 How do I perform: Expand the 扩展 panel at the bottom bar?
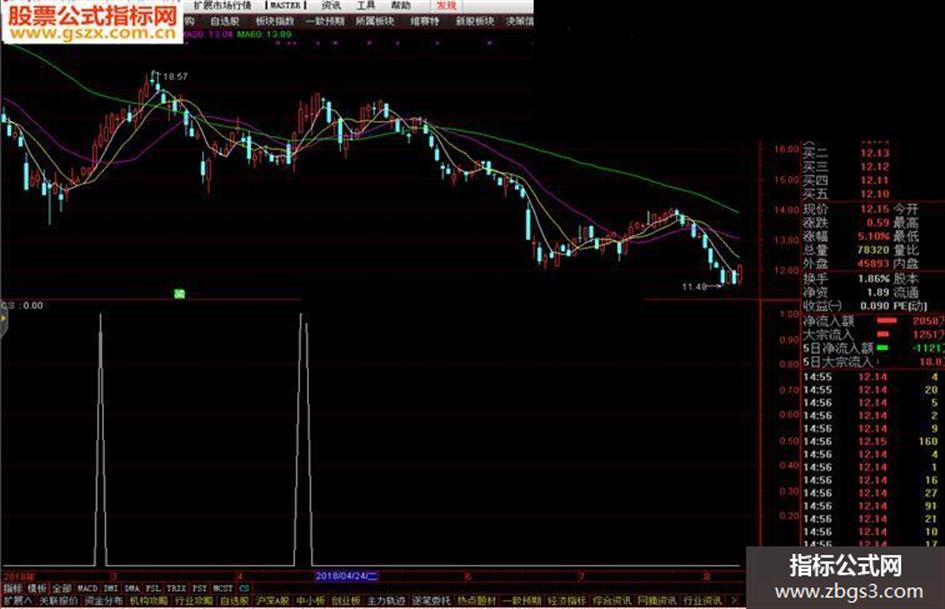17,601
